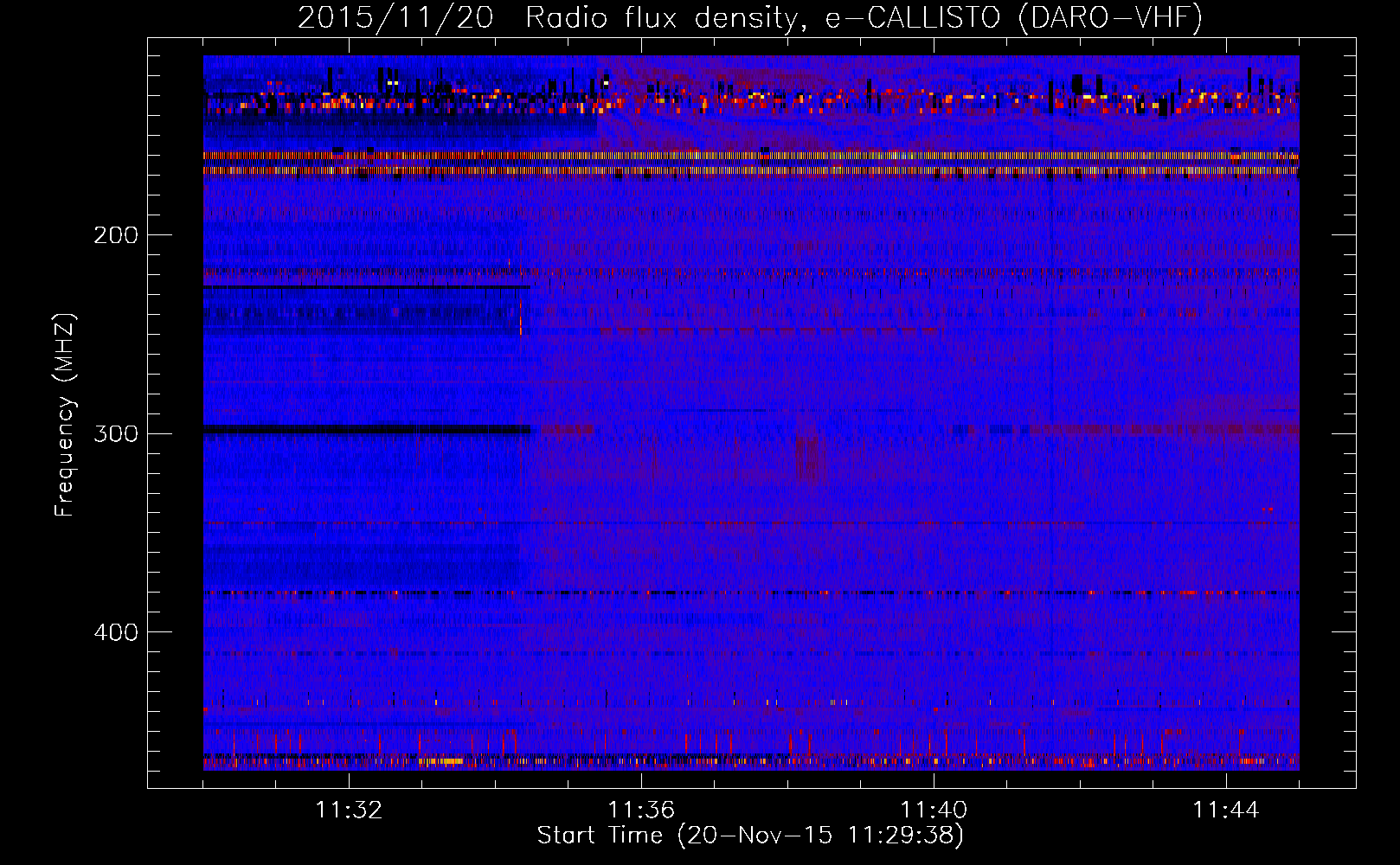Click the 400 frequency tick label
This screenshot has height=865, width=1400.
116,632
